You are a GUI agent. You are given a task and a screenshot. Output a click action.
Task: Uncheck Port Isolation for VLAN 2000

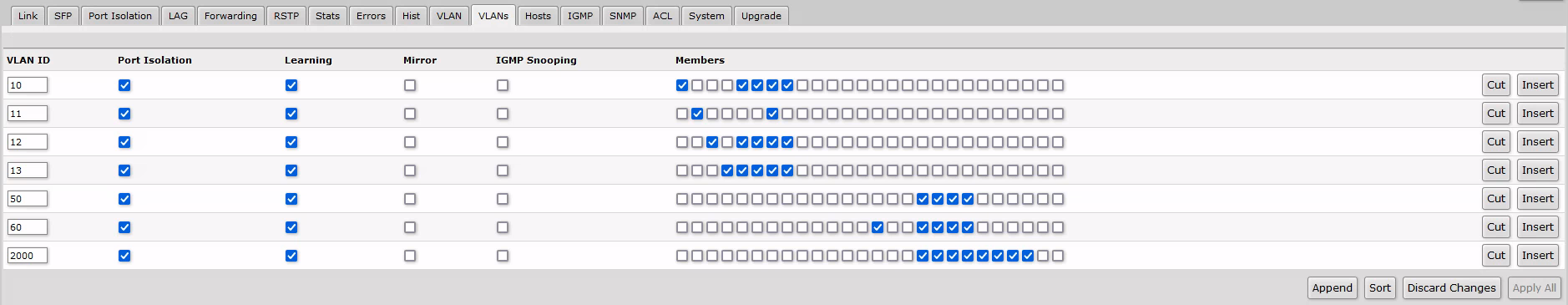[124, 256]
